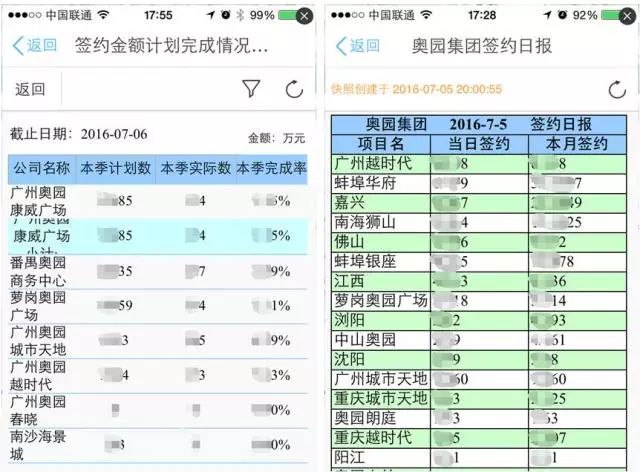
Task: Select 佛山 row in daily report
Action: [479, 242]
